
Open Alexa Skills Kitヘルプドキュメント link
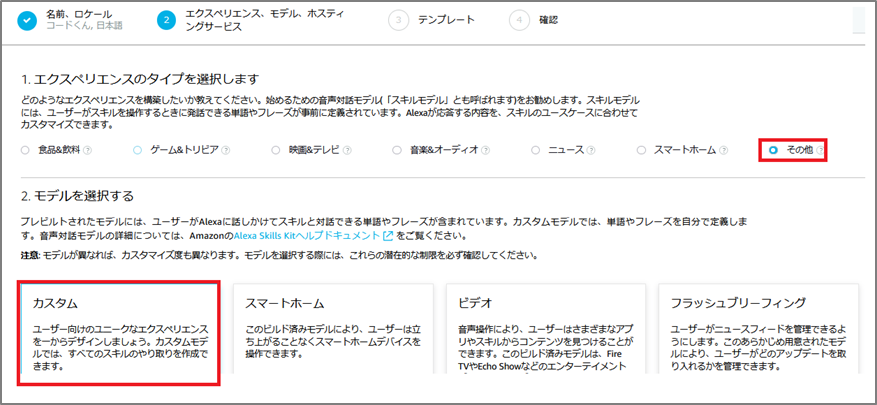coord(307,236)
